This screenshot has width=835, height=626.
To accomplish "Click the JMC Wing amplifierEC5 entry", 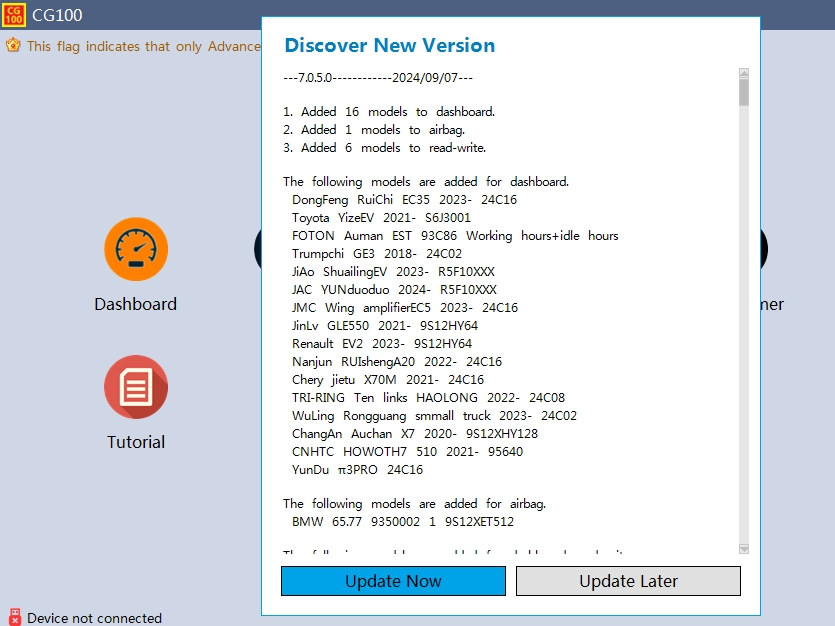I will click(405, 308).
